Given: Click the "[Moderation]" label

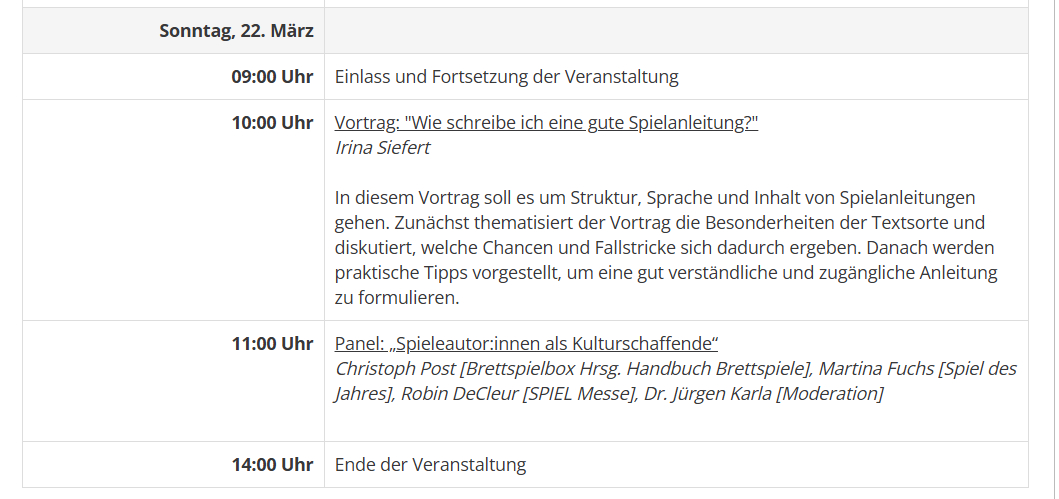Looking at the screenshot, I should pyautogui.click(x=830, y=394).
